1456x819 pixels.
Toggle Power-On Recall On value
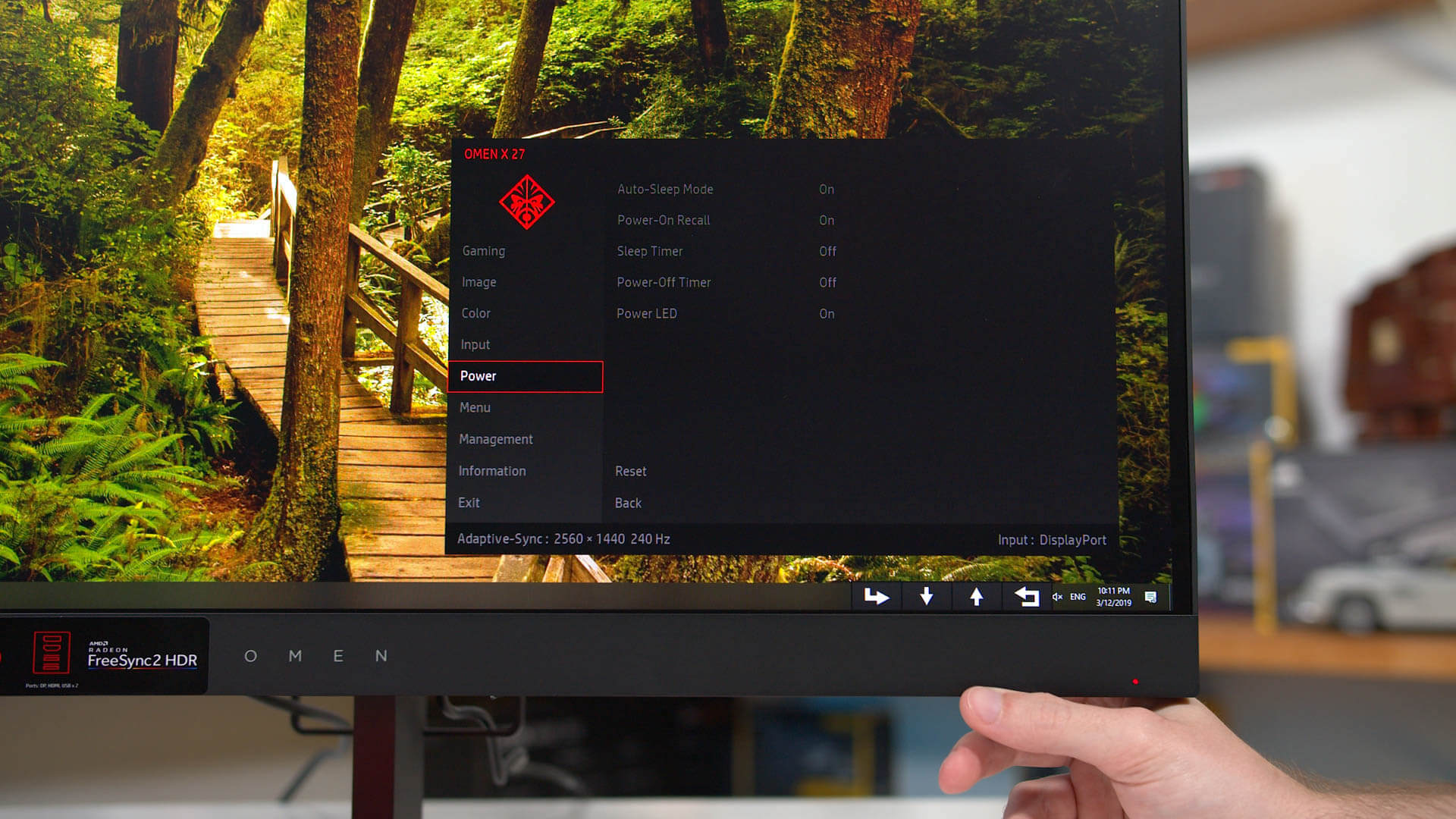pyautogui.click(x=826, y=221)
